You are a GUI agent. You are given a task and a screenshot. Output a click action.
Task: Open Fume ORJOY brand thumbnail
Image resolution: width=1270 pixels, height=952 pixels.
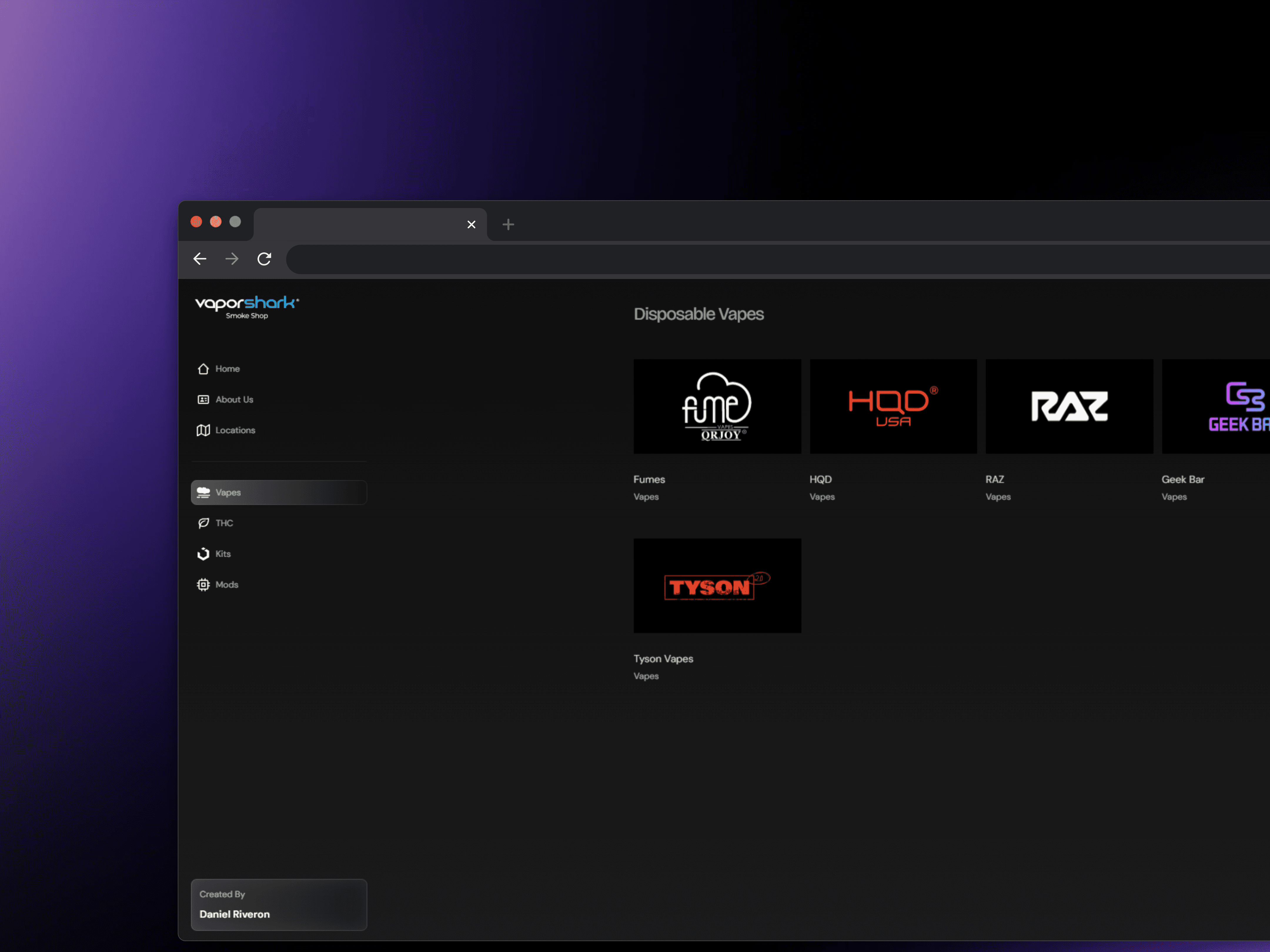tap(717, 406)
